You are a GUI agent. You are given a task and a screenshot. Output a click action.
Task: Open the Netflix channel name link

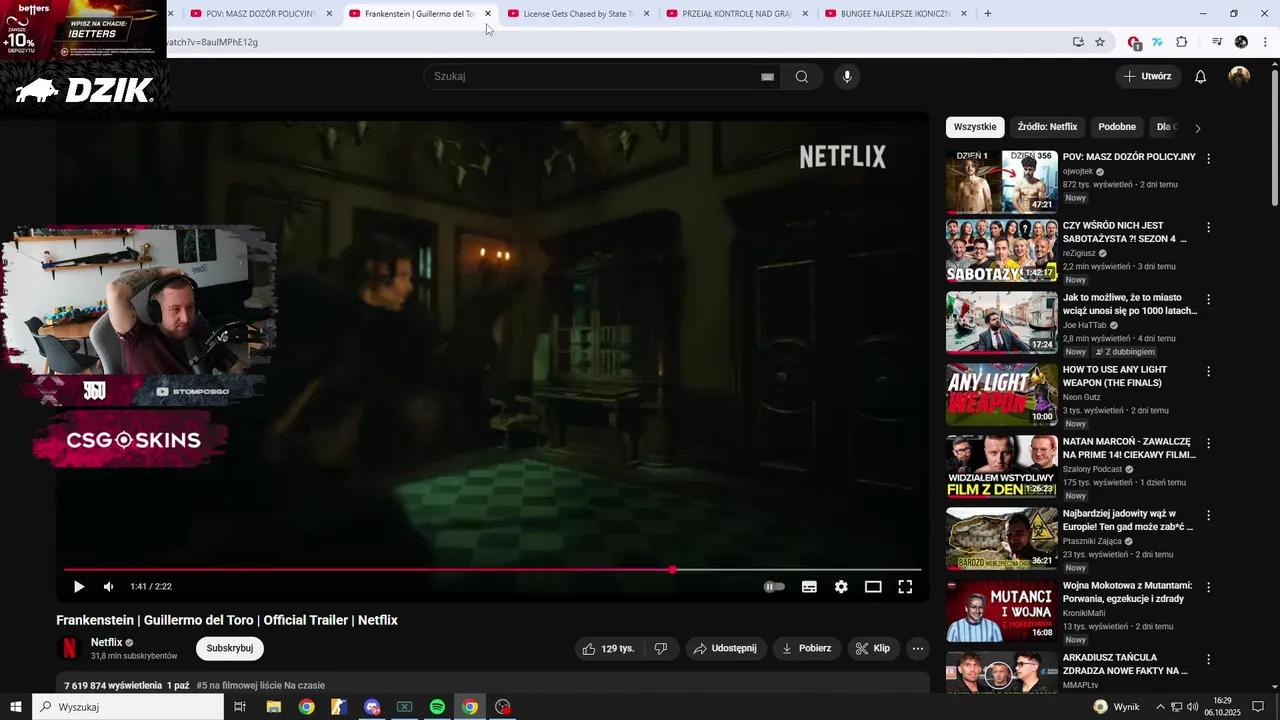pyautogui.click(x=107, y=642)
